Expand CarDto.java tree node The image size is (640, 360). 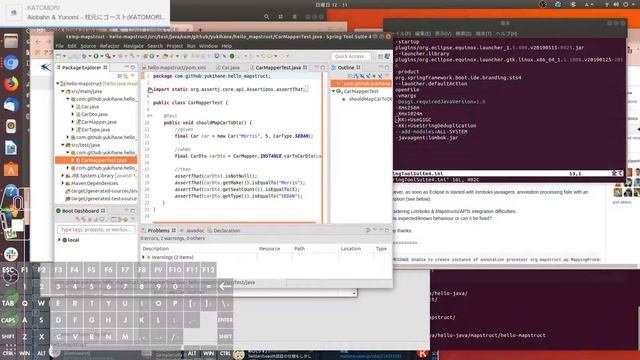point(73,114)
